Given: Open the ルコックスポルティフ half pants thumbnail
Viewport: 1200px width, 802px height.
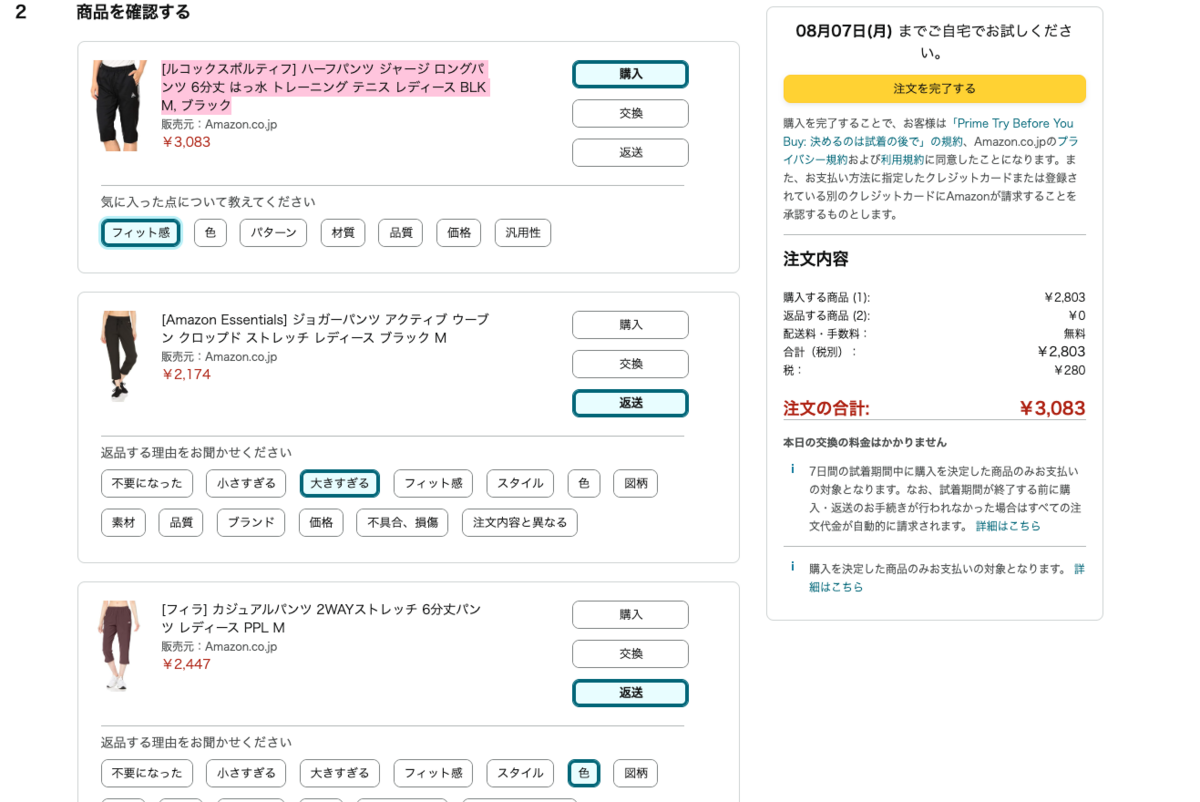Looking at the screenshot, I should 120,105.
